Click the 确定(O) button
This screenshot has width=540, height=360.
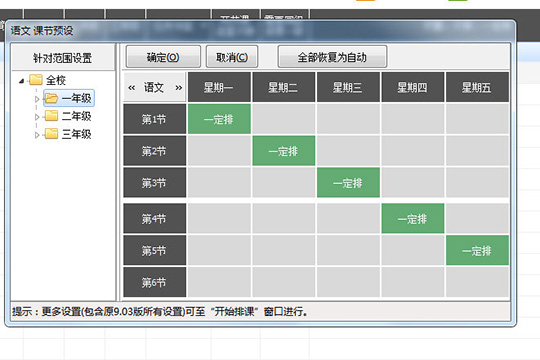coord(163,57)
